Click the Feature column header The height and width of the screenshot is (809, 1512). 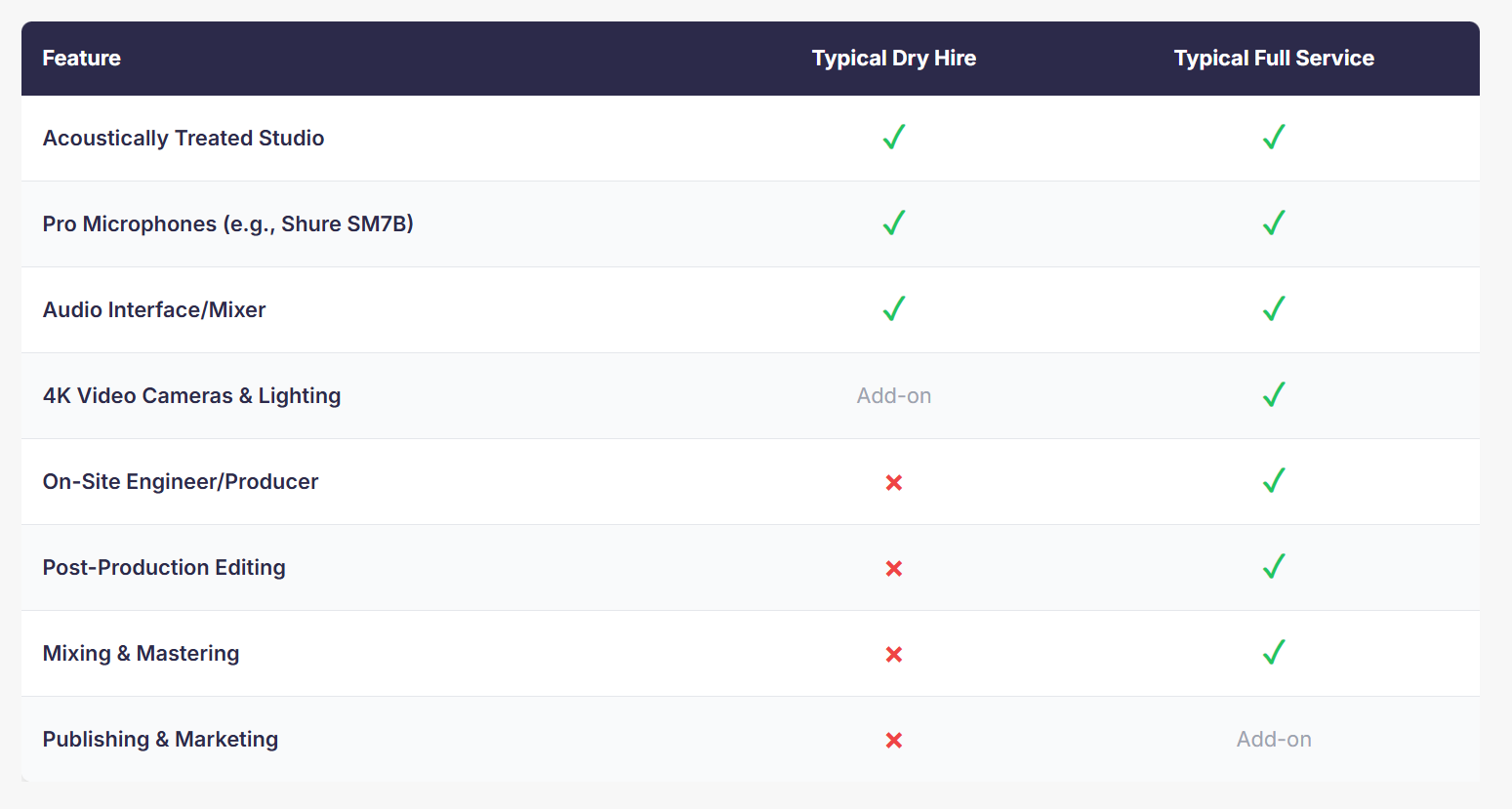[x=82, y=59]
